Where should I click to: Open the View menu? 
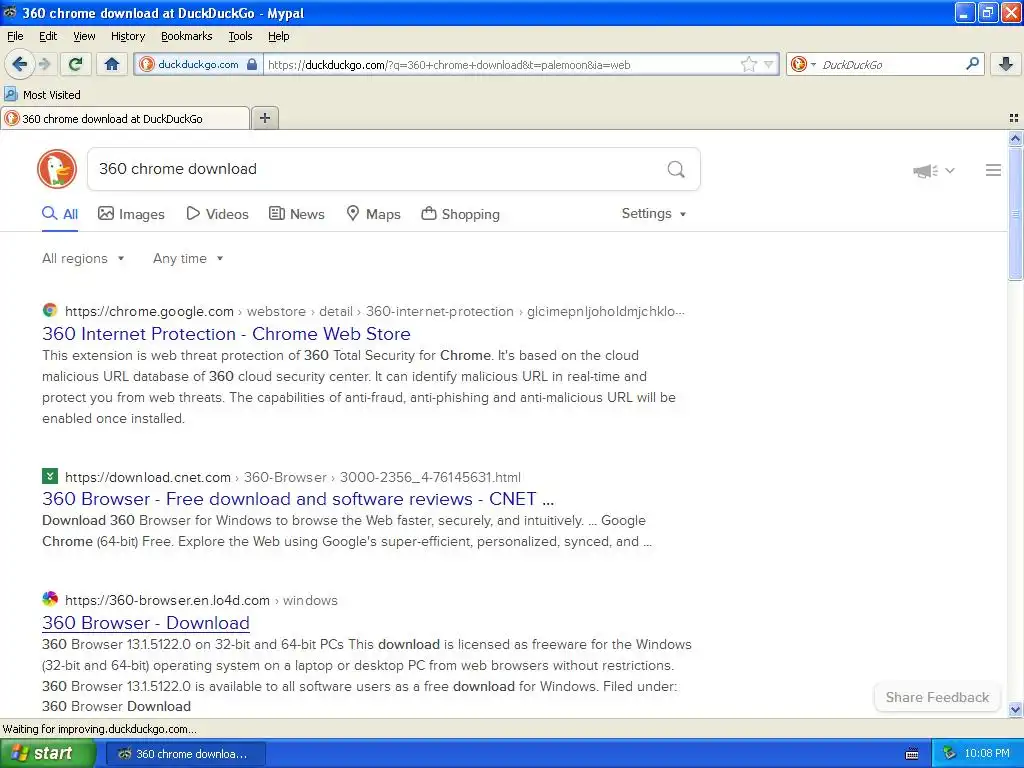pos(84,36)
